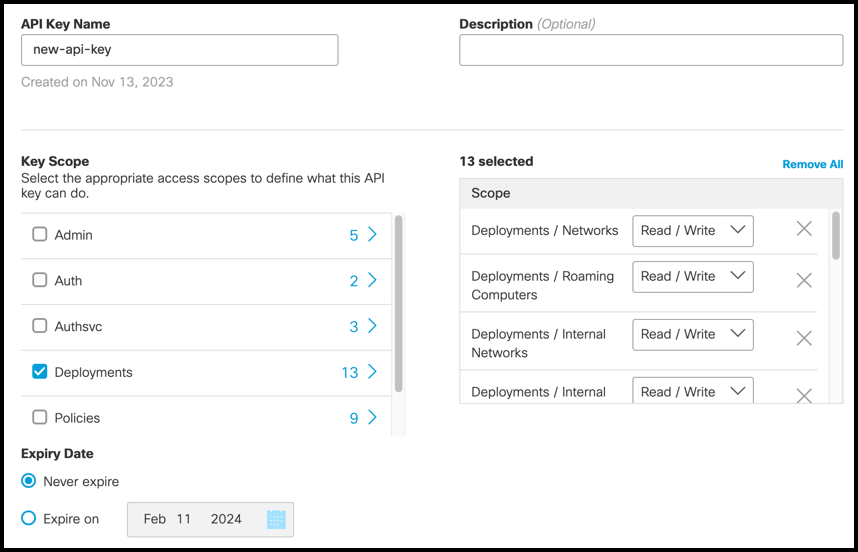The height and width of the screenshot is (552, 858).
Task: Click the Description text field
Action: pos(651,50)
